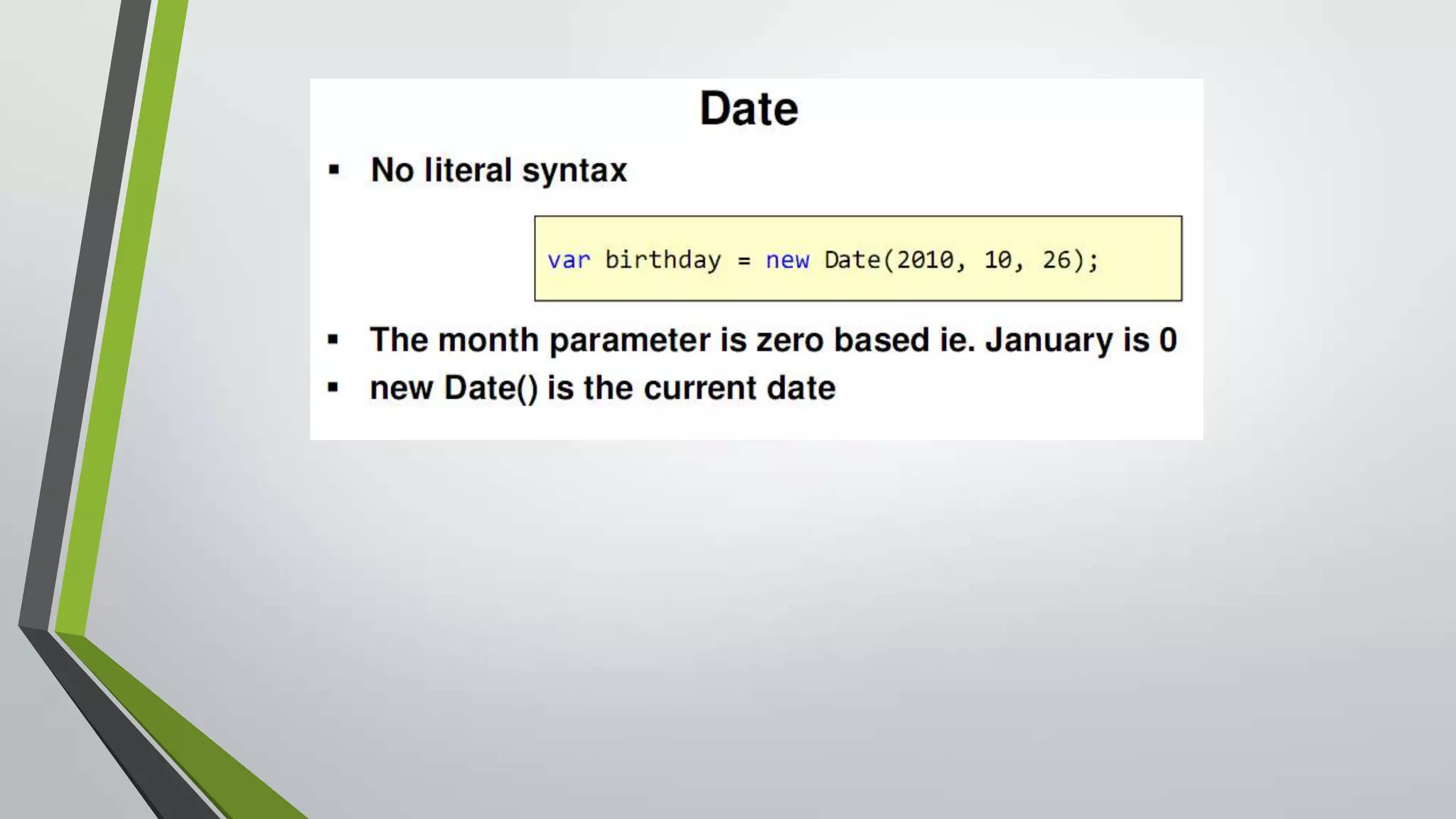This screenshot has height=819, width=1456.
Task: Click the "new Date()" text in last bullet
Action: (454, 388)
